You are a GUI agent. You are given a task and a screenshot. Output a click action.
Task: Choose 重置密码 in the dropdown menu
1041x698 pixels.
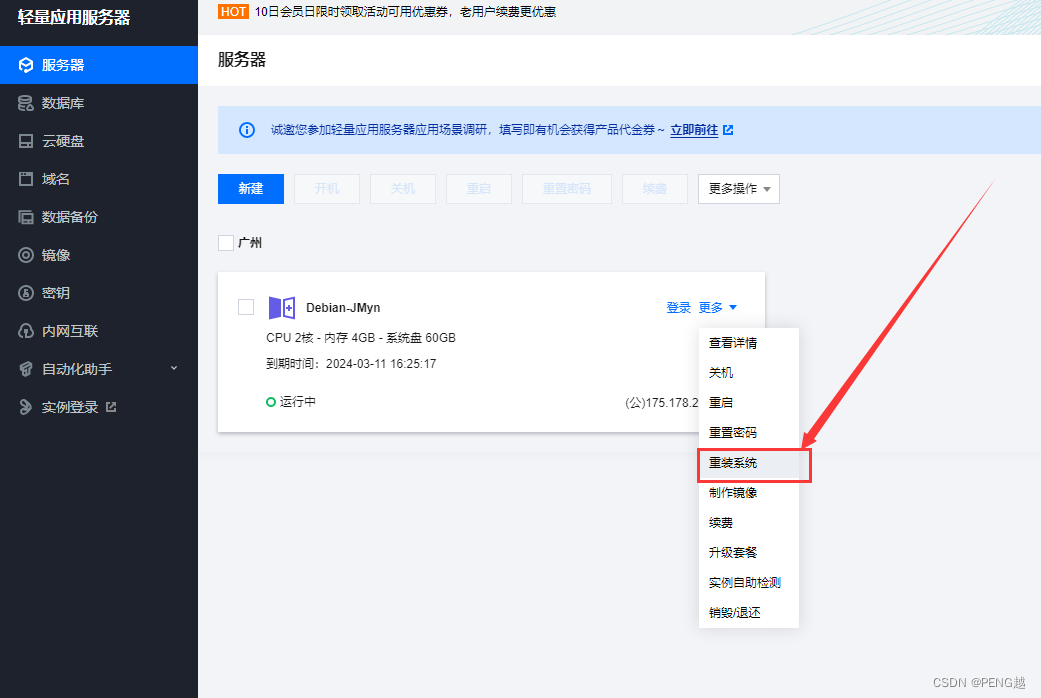[x=749, y=432]
